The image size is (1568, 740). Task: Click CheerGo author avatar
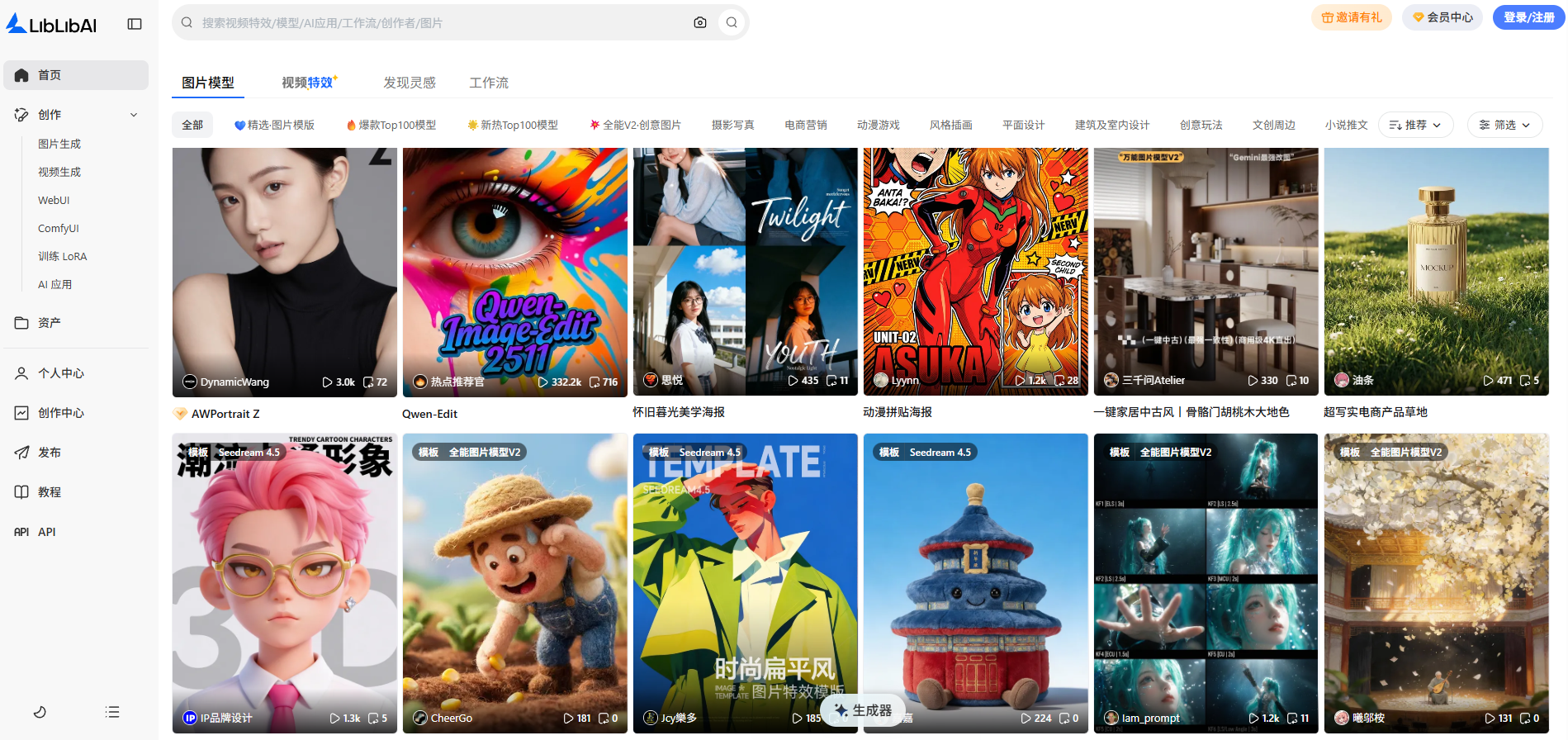pos(420,718)
